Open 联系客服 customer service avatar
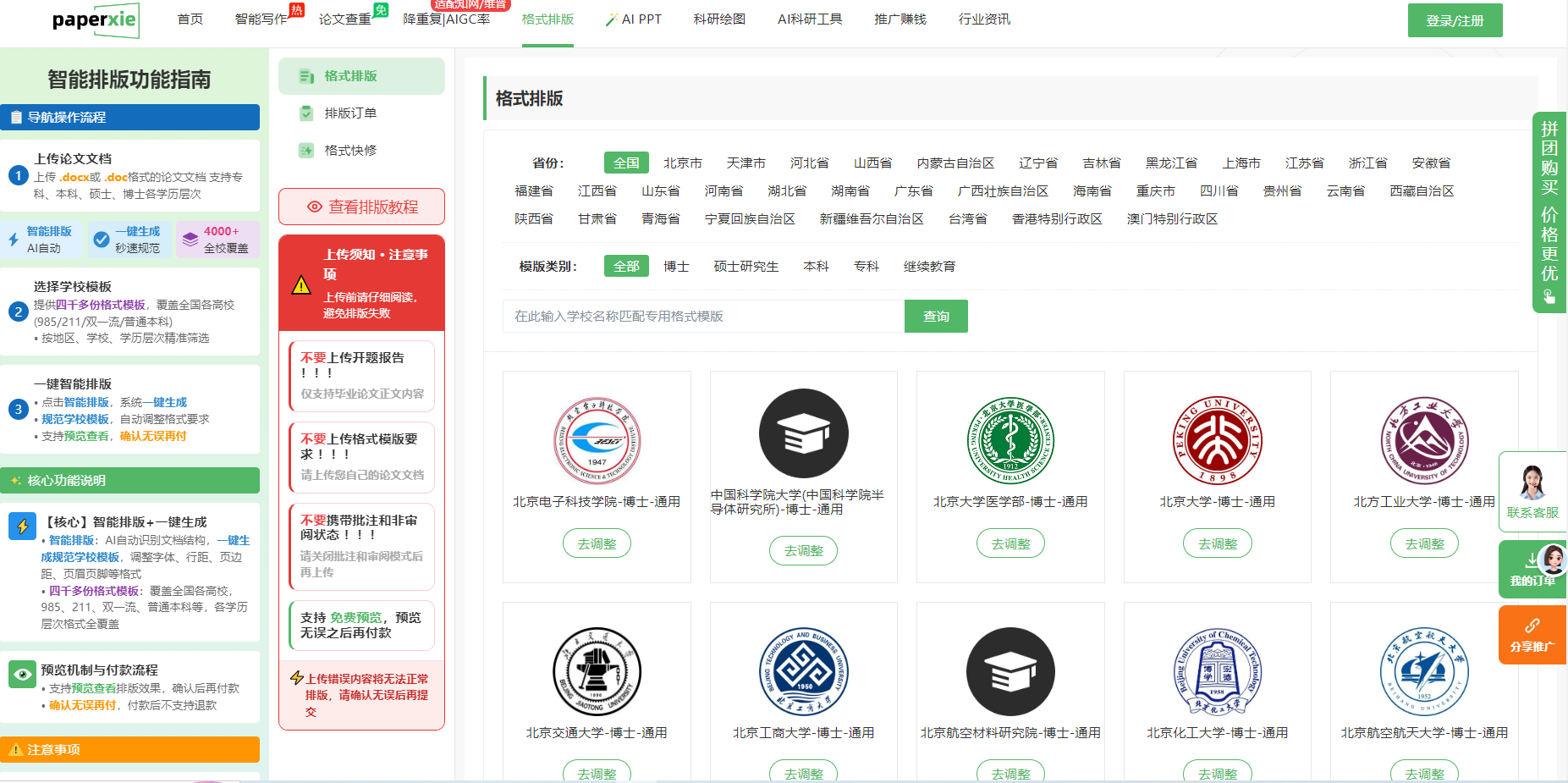 coord(1532,482)
